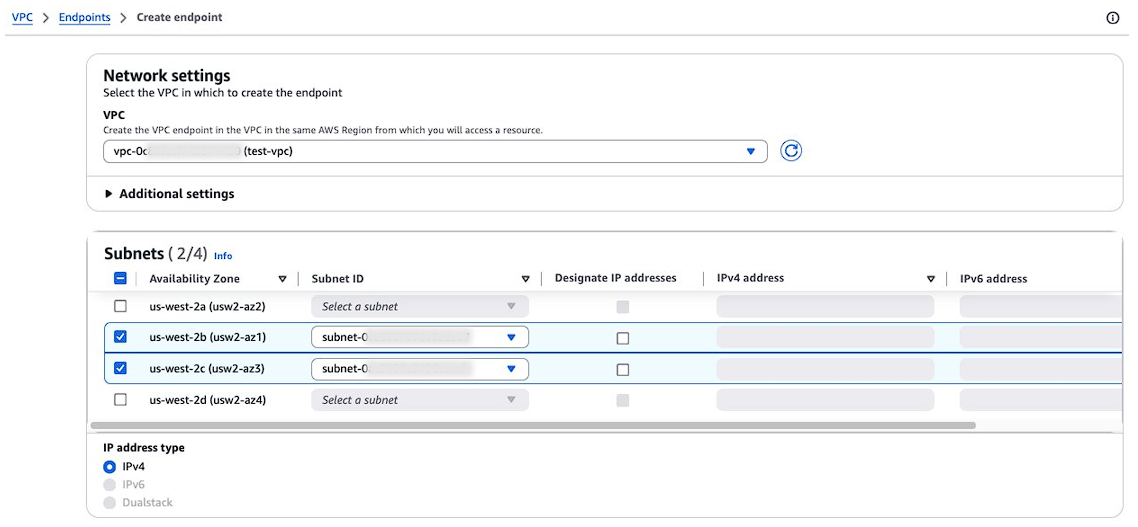
Task: Sort by Availability Zone column arrow
Action: click(x=282, y=279)
